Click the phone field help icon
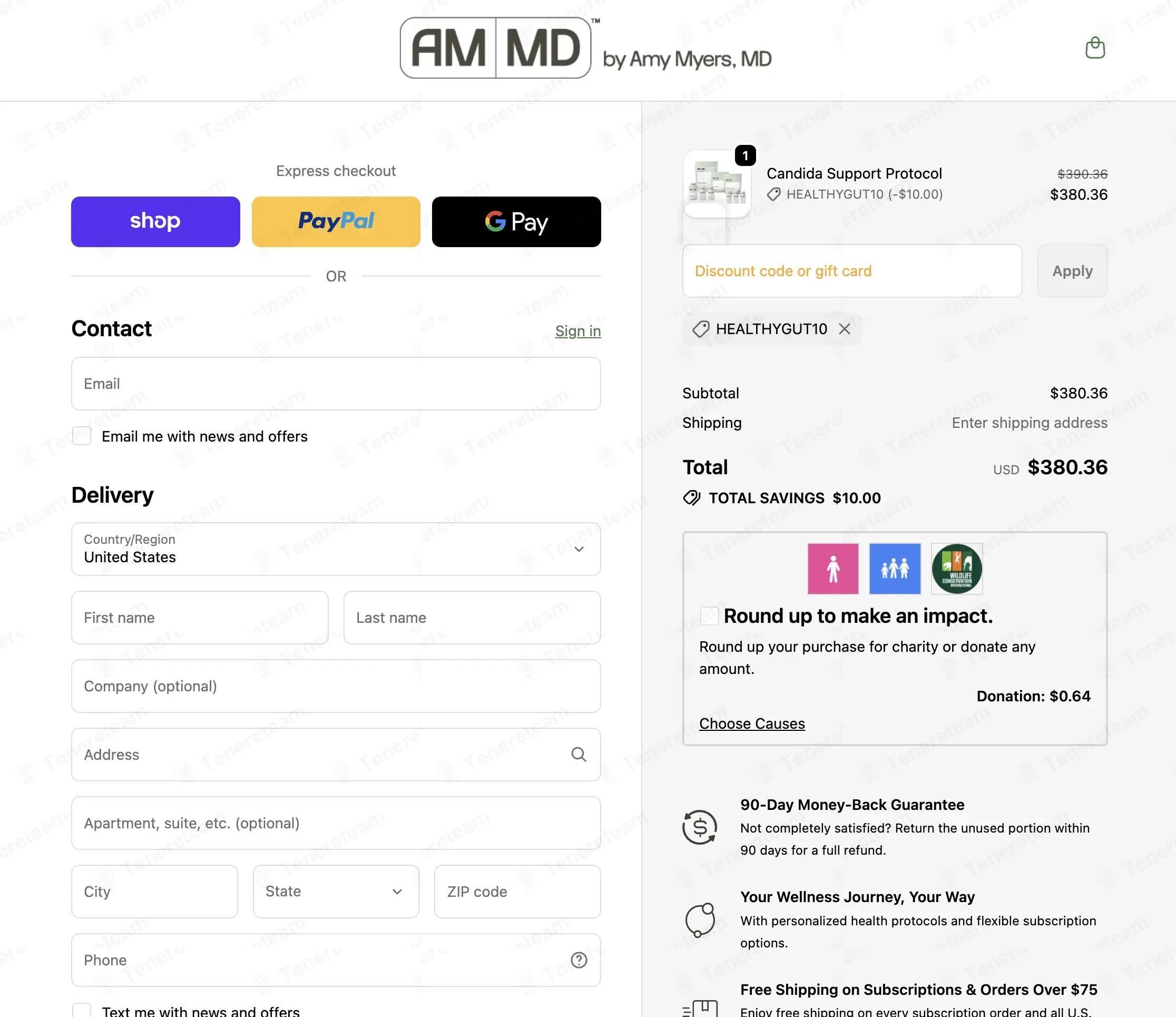1176x1017 pixels. (x=579, y=960)
